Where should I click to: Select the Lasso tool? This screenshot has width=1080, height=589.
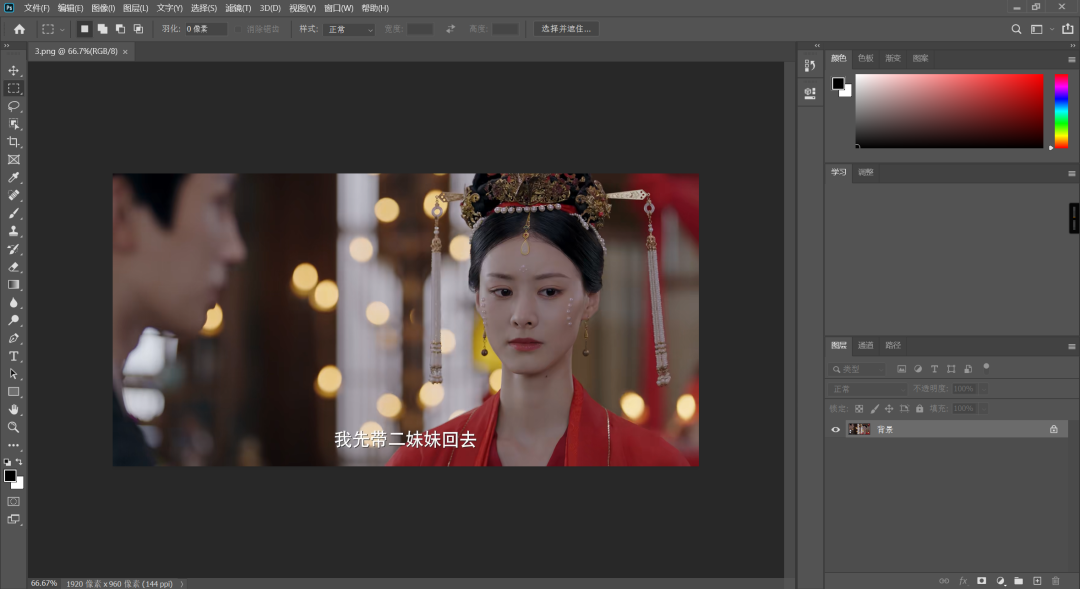click(13, 106)
